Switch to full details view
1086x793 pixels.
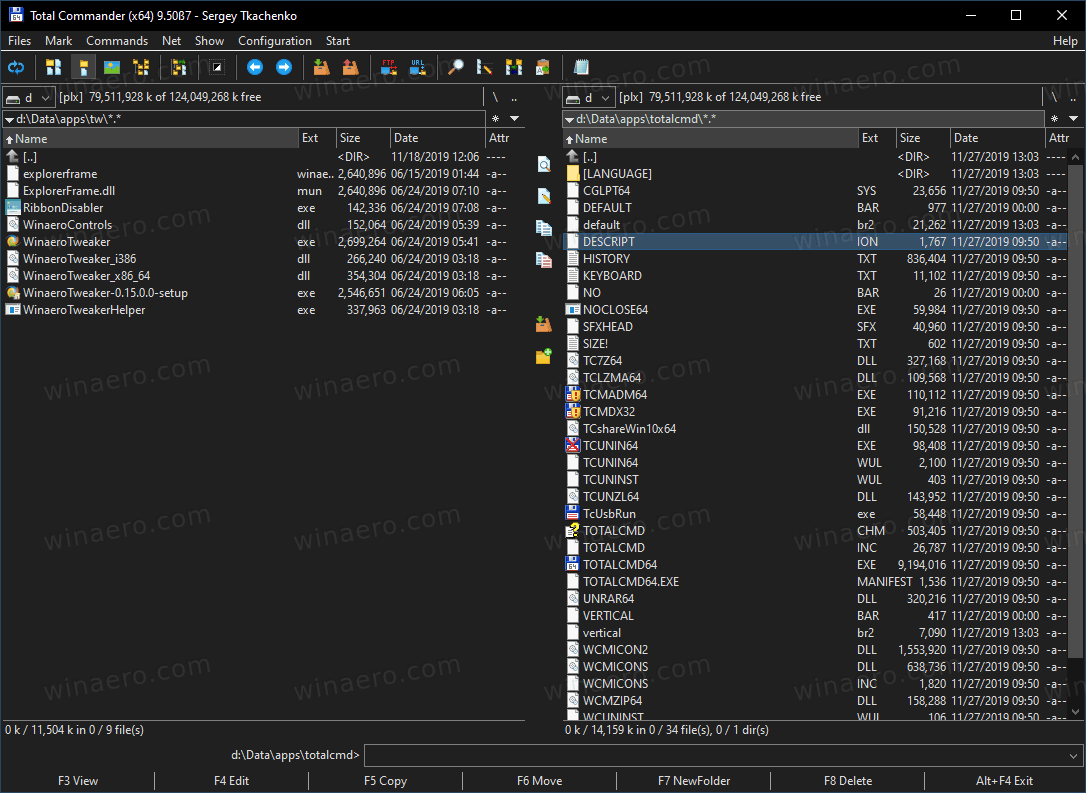coord(83,67)
